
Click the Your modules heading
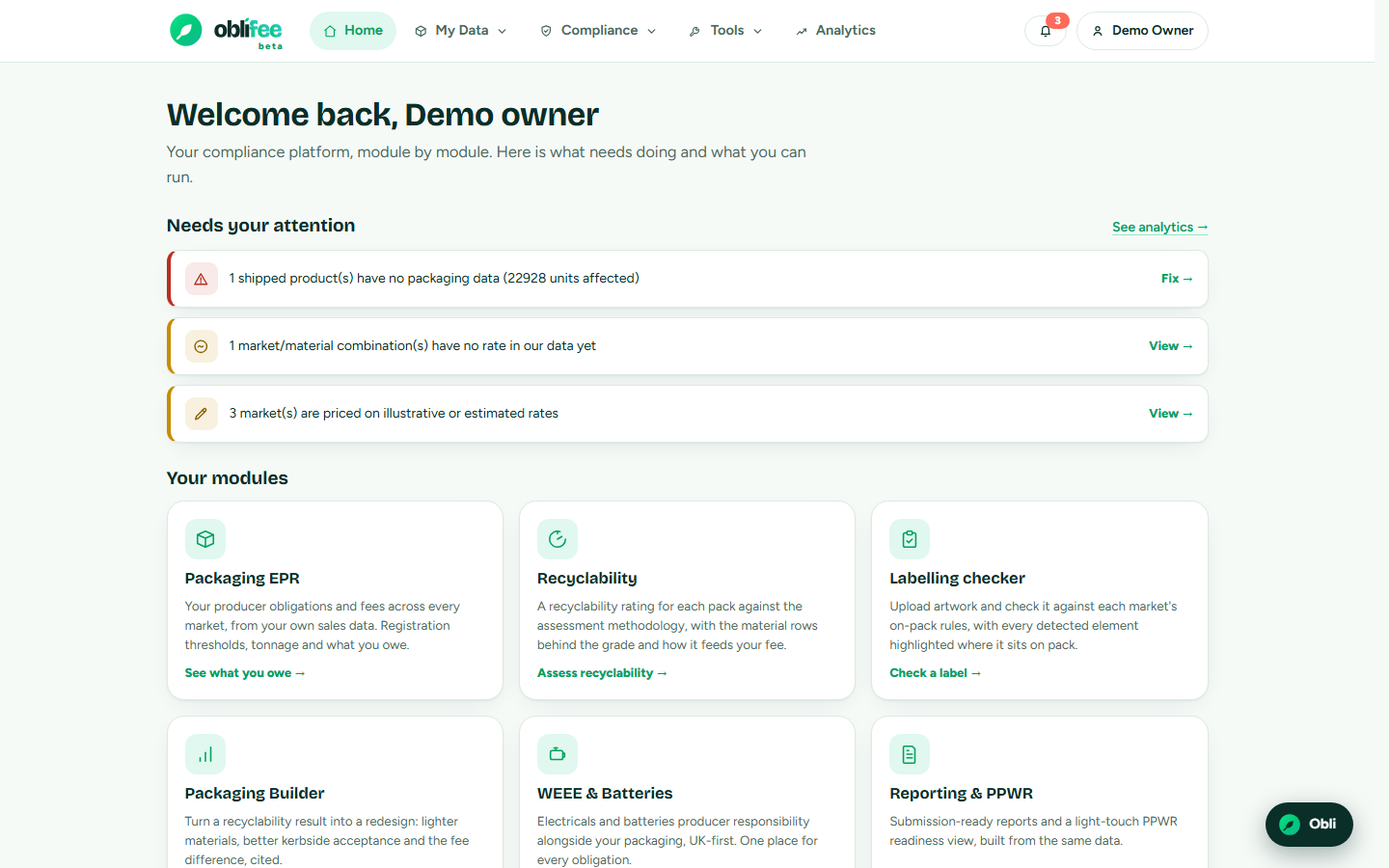[227, 478]
